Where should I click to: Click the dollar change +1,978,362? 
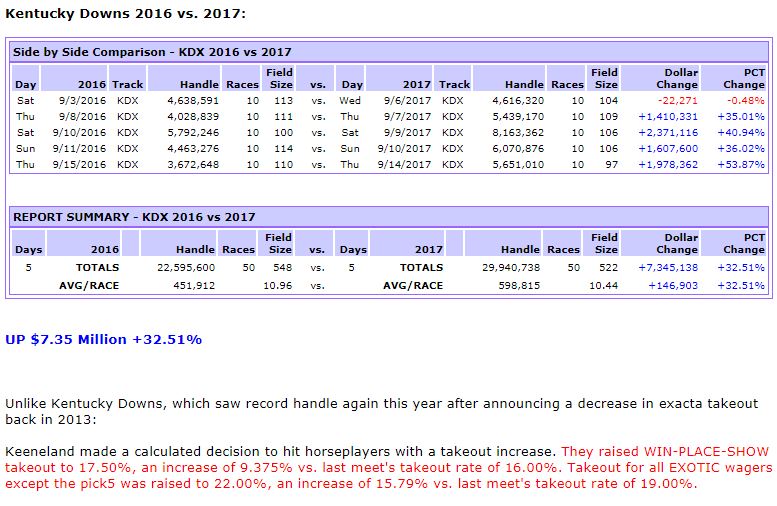click(x=668, y=164)
